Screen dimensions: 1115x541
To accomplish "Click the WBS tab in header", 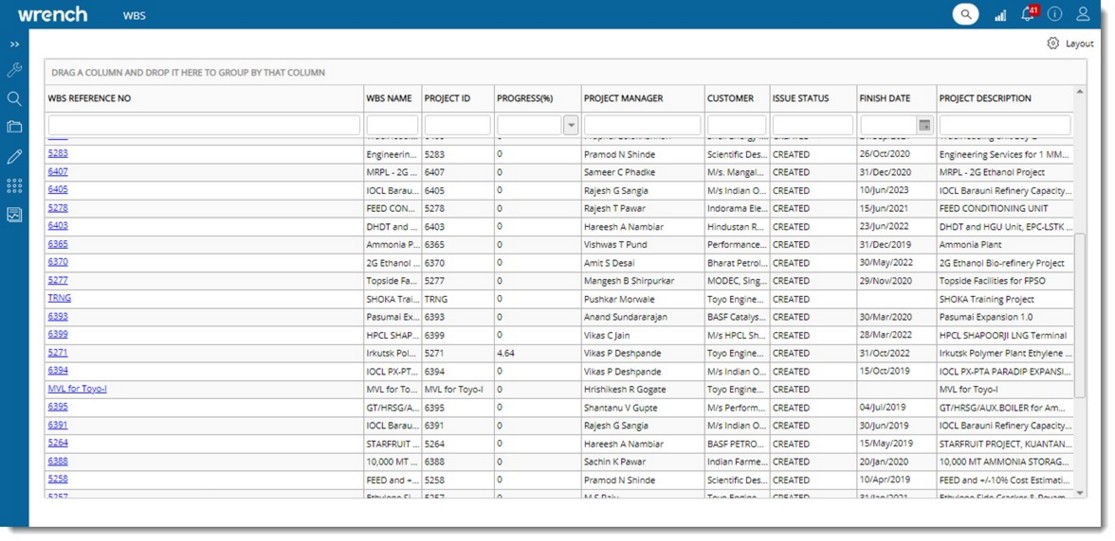I will click(x=134, y=16).
